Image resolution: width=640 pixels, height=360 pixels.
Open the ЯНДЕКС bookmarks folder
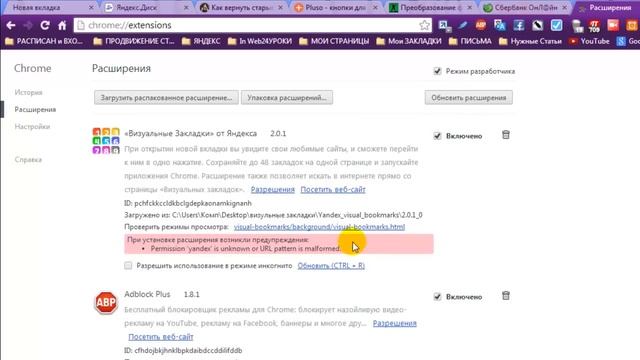[201, 41]
